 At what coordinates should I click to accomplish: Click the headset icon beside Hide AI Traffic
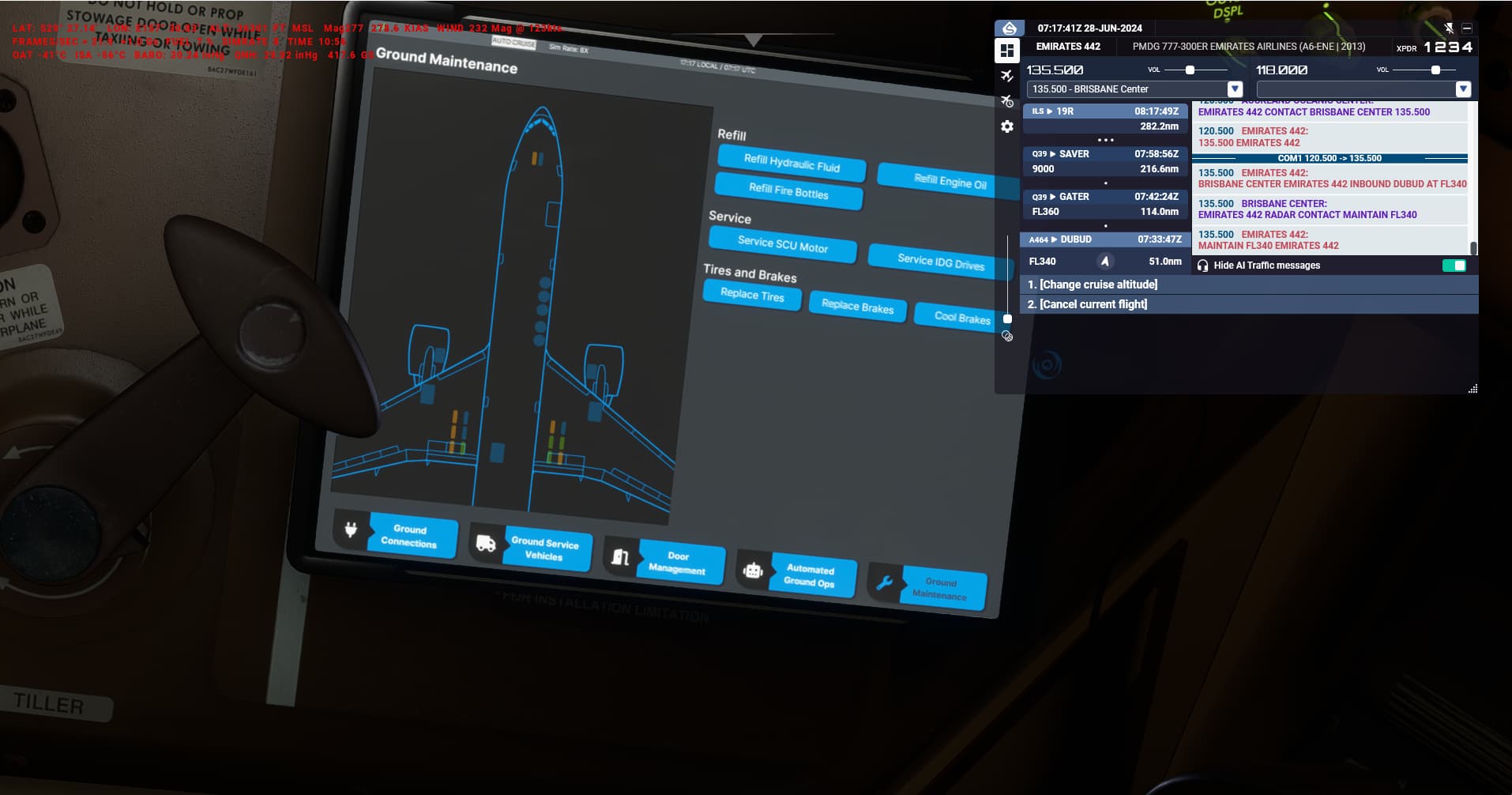tap(1202, 266)
